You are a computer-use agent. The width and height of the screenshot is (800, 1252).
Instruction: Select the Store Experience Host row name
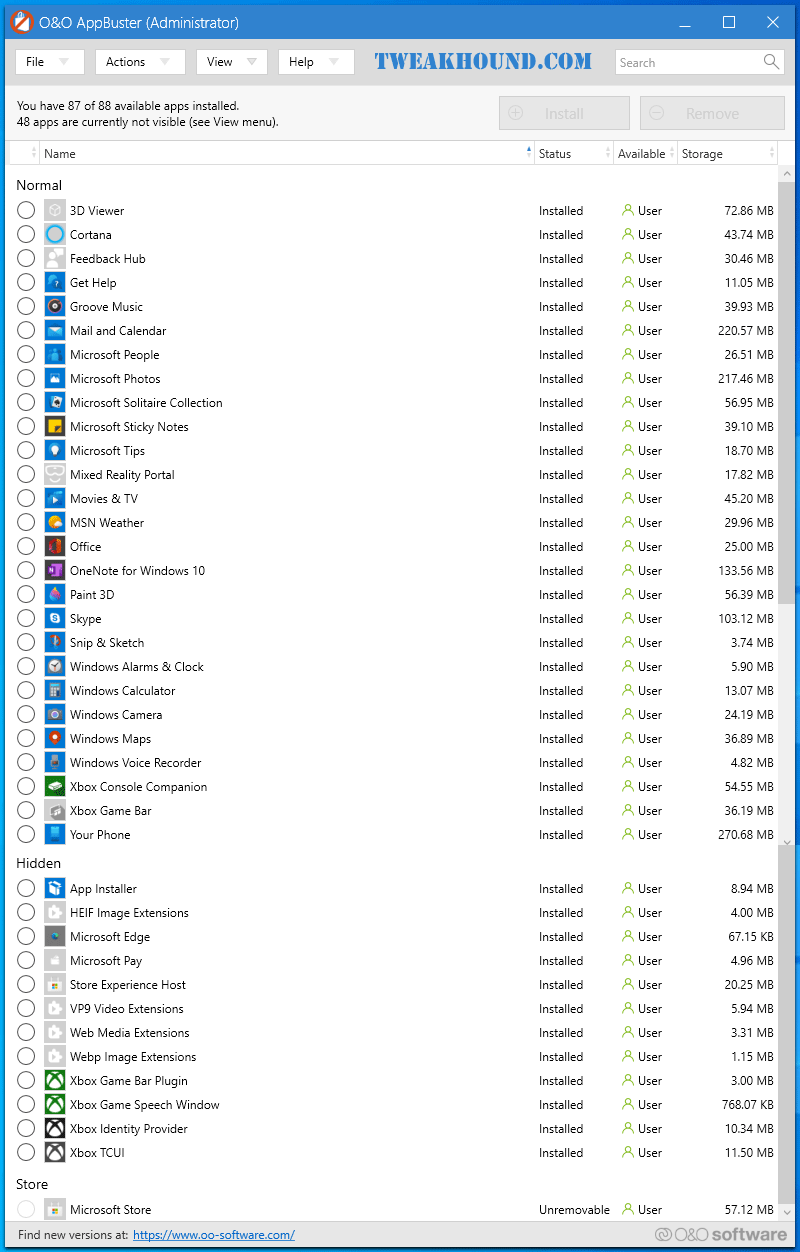click(x=128, y=985)
